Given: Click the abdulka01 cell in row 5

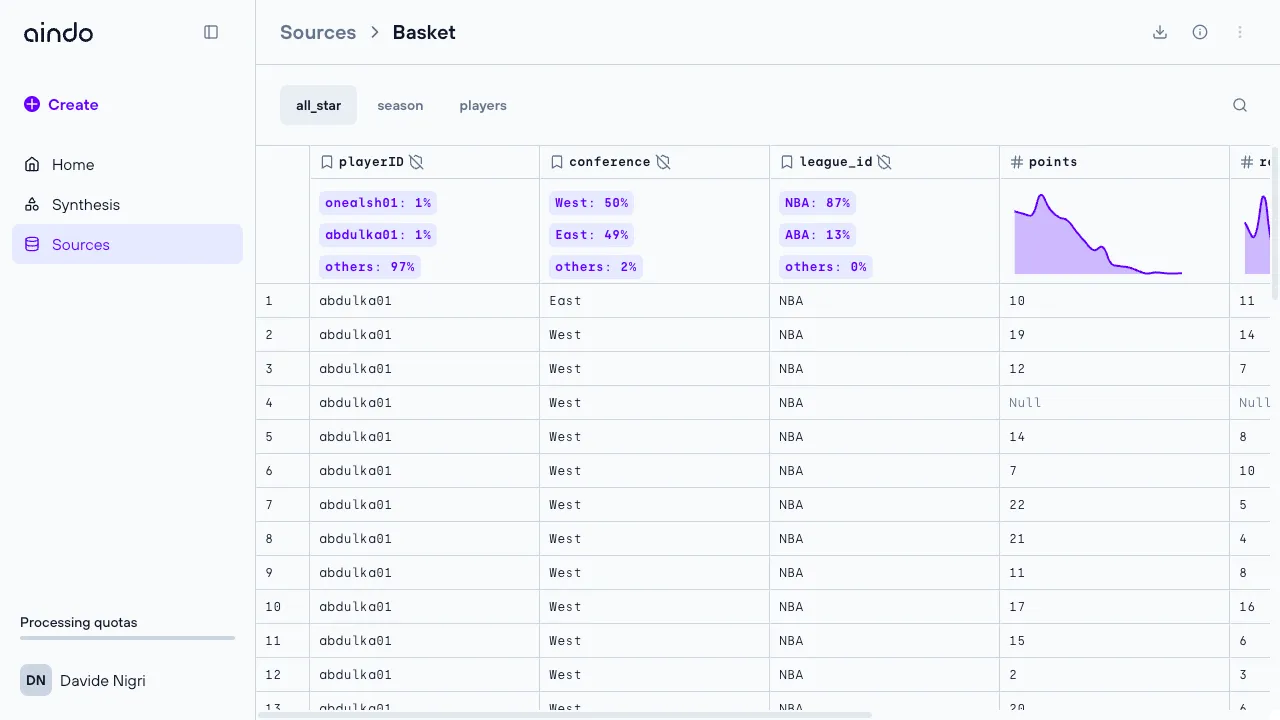Looking at the screenshot, I should tap(425, 437).
